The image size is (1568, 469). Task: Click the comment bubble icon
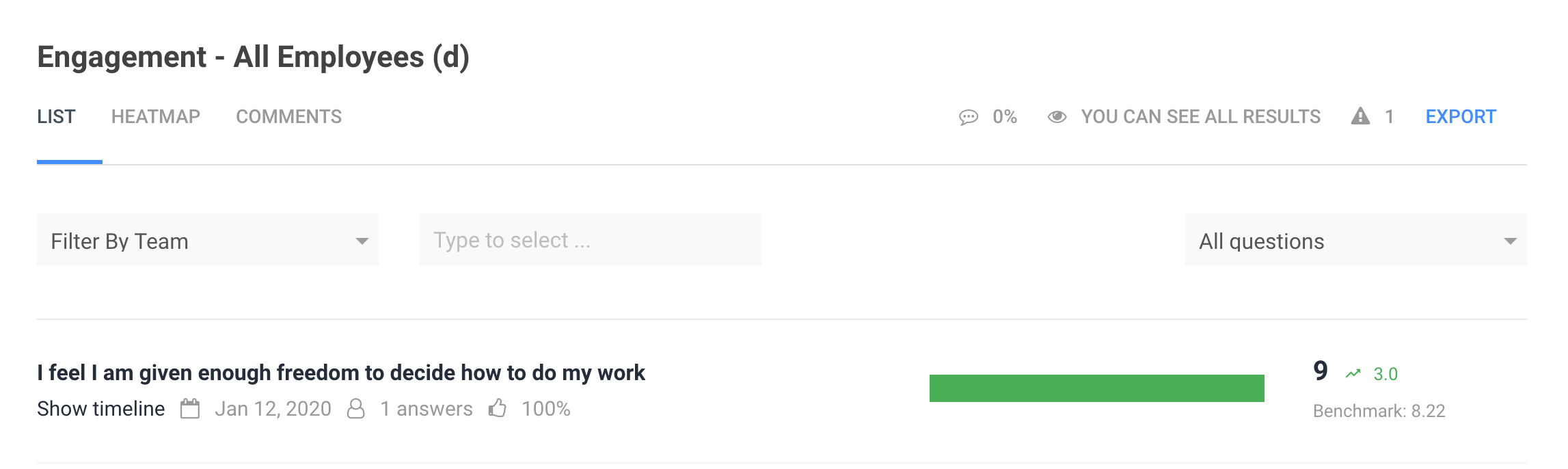point(969,118)
